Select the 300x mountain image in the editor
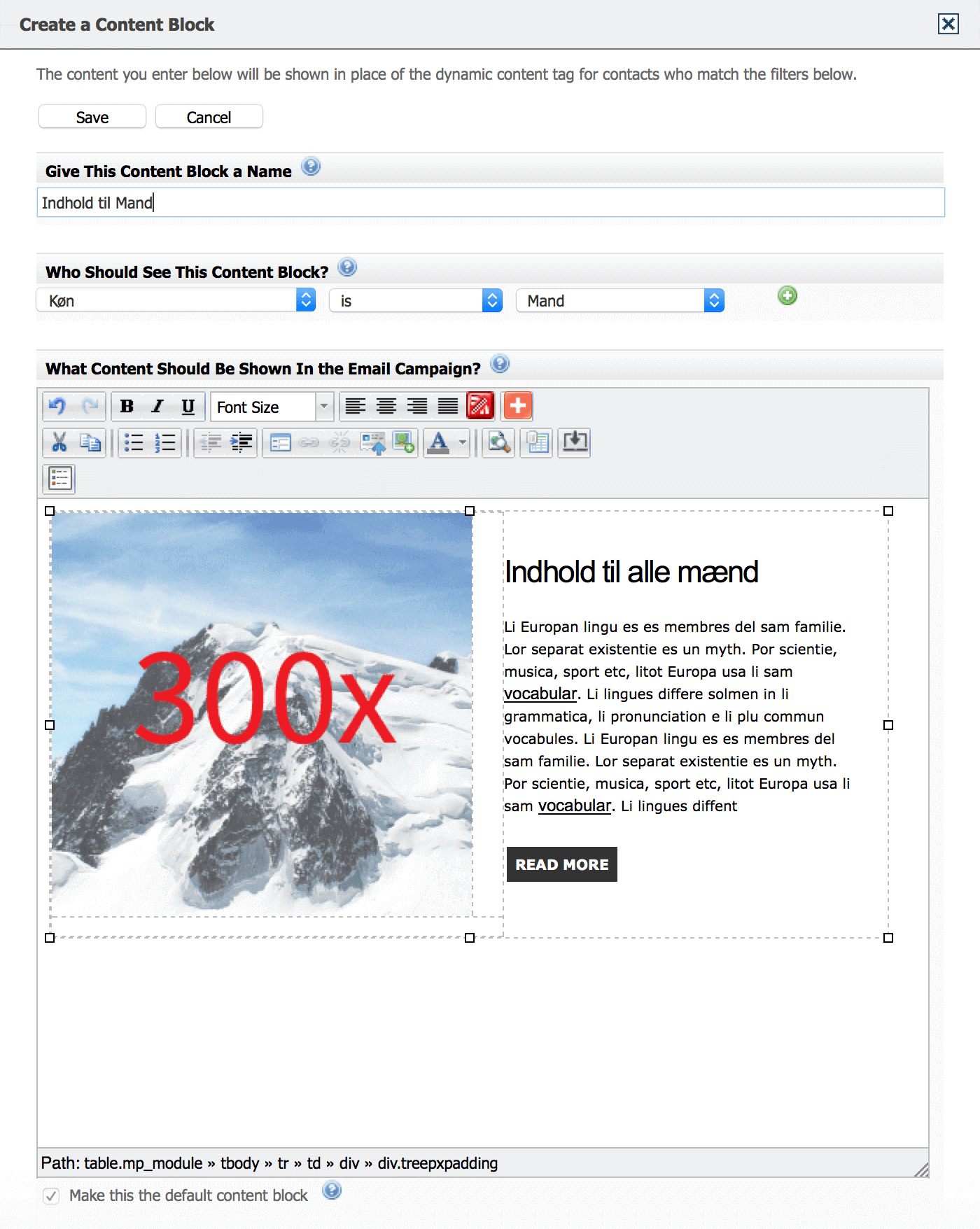The height and width of the screenshot is (1229, 980). pyautogui.click(x=262, y=715)
